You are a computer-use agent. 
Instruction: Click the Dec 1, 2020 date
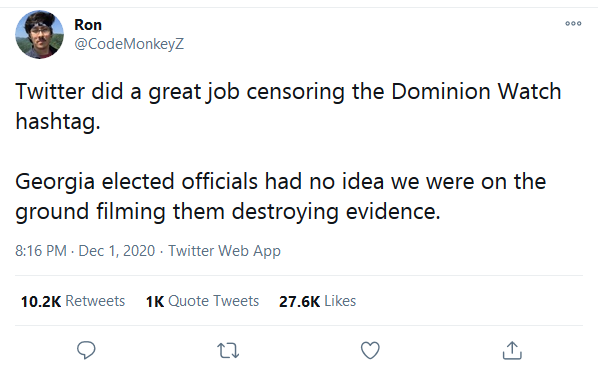click(x=117, y=251)
